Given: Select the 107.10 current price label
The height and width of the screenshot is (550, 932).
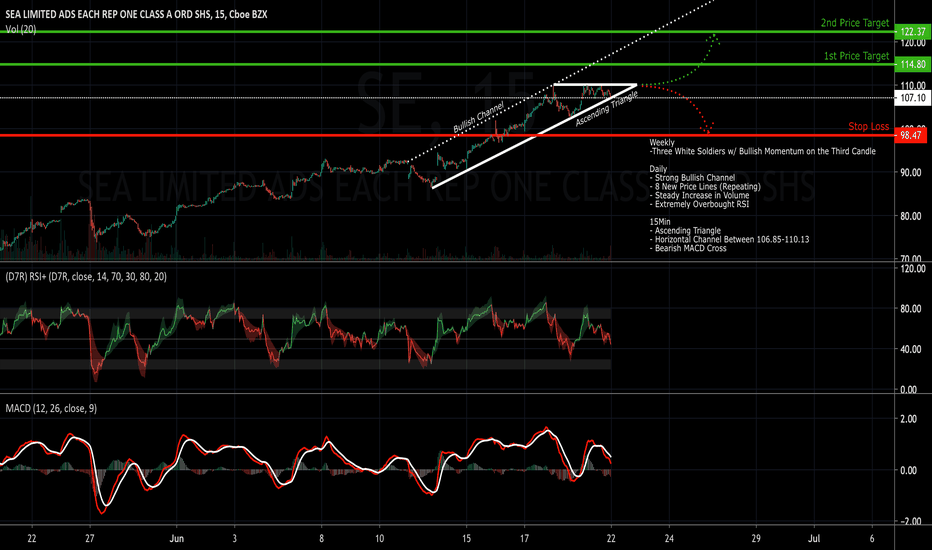Looking at the screenshot, I should (x=912, y=98).
